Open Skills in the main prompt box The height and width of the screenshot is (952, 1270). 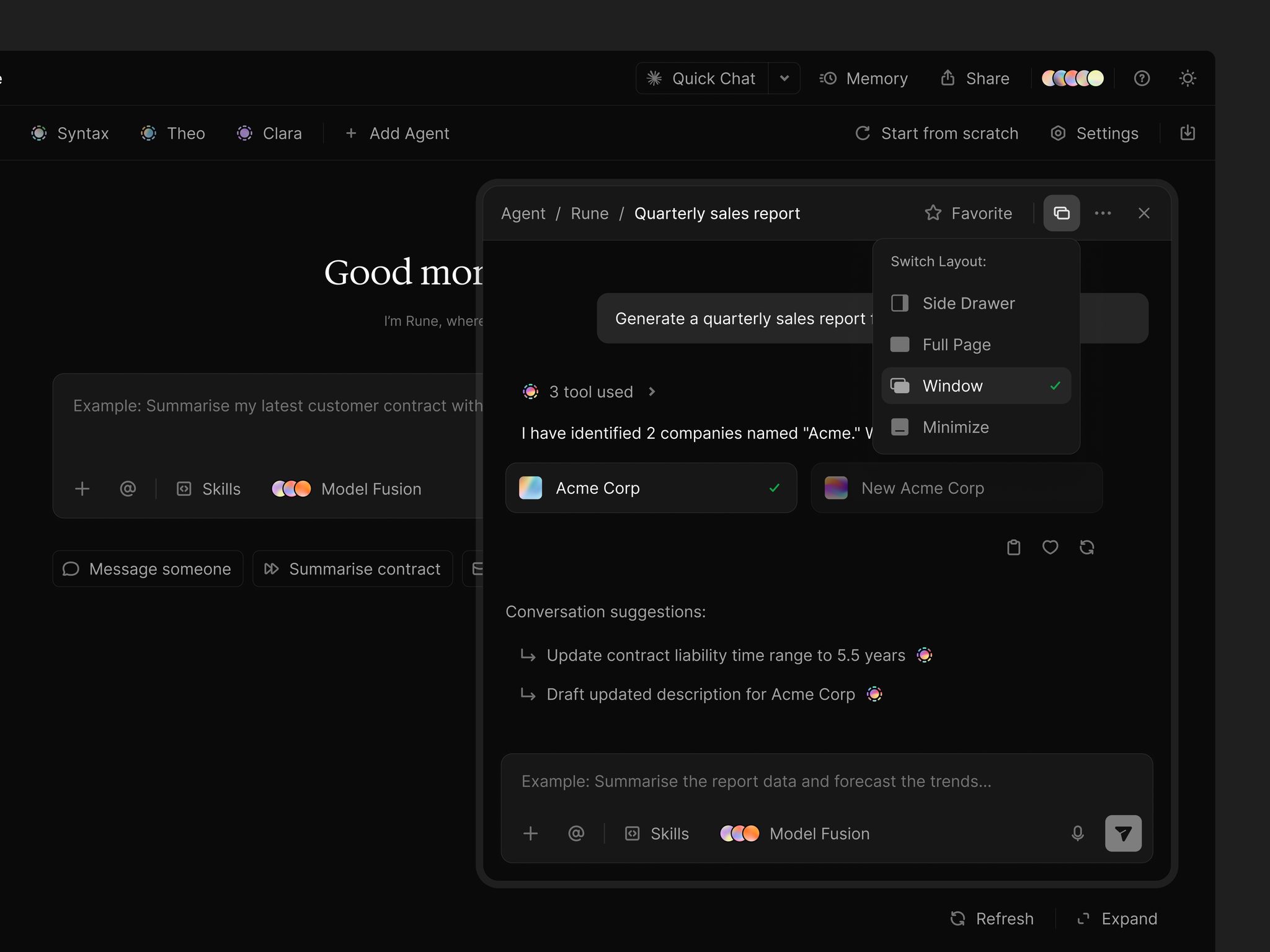tap(209, 489)
